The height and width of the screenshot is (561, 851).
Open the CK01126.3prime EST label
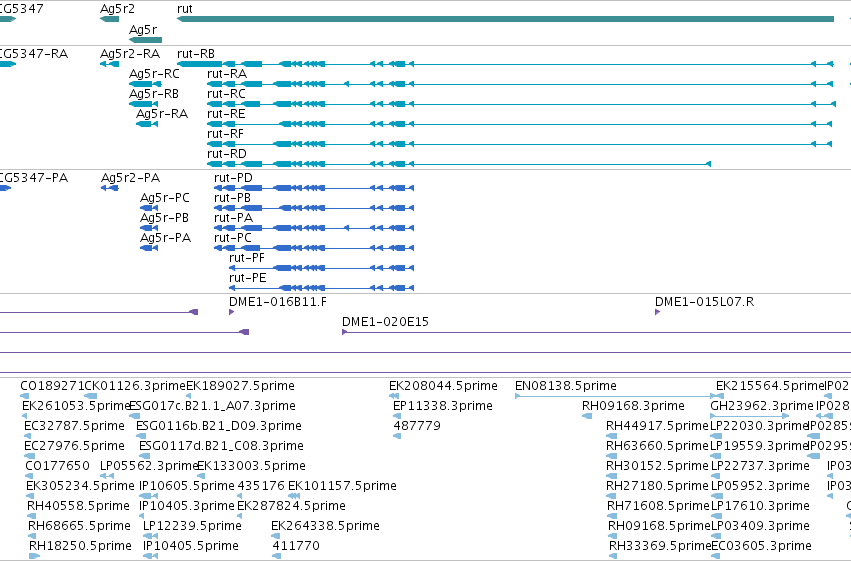click(x=135, y=386)
